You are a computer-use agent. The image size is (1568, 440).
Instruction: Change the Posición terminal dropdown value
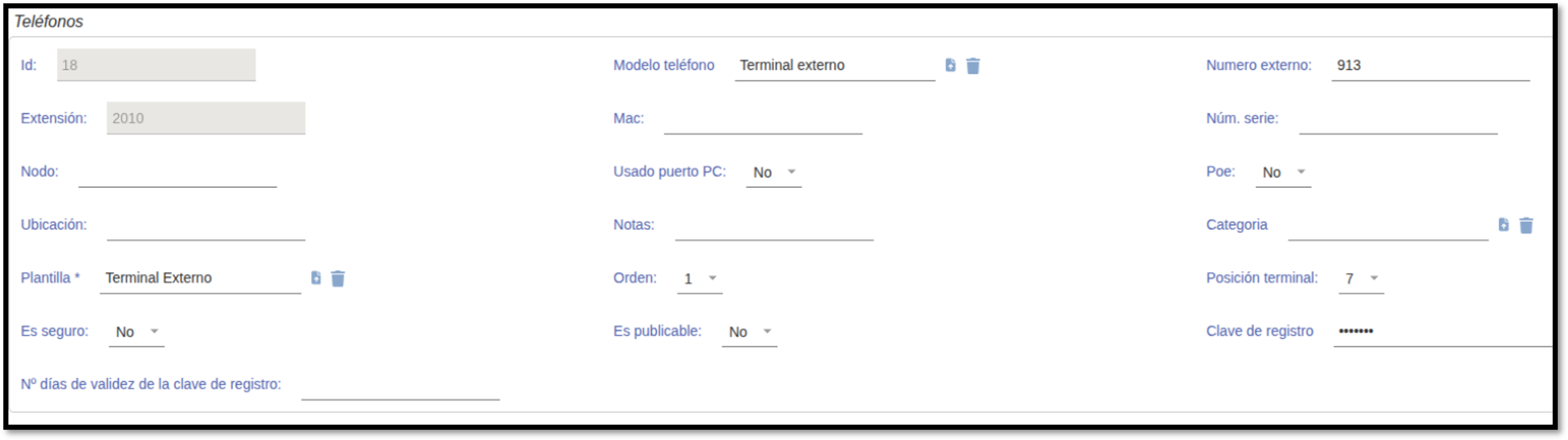click(1361, 279)
